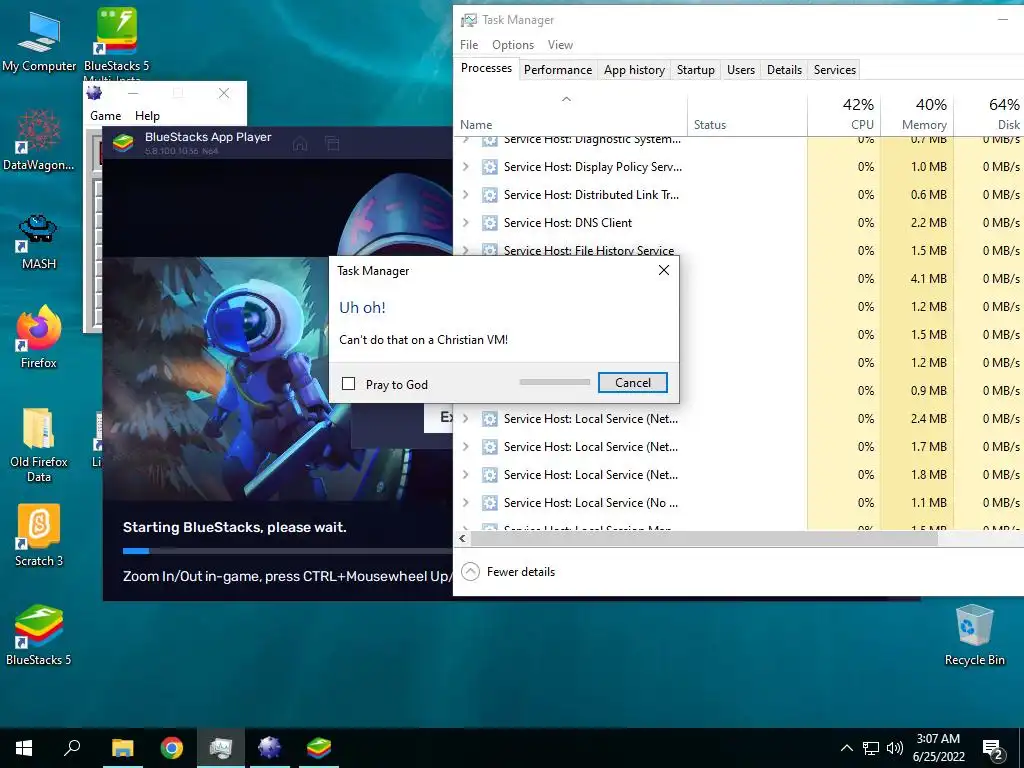Image resolution: width=1024 pixels, height=768 pixels.
Task: Expand Service Host: Display Policy Service row
Action: coord(466,167)
